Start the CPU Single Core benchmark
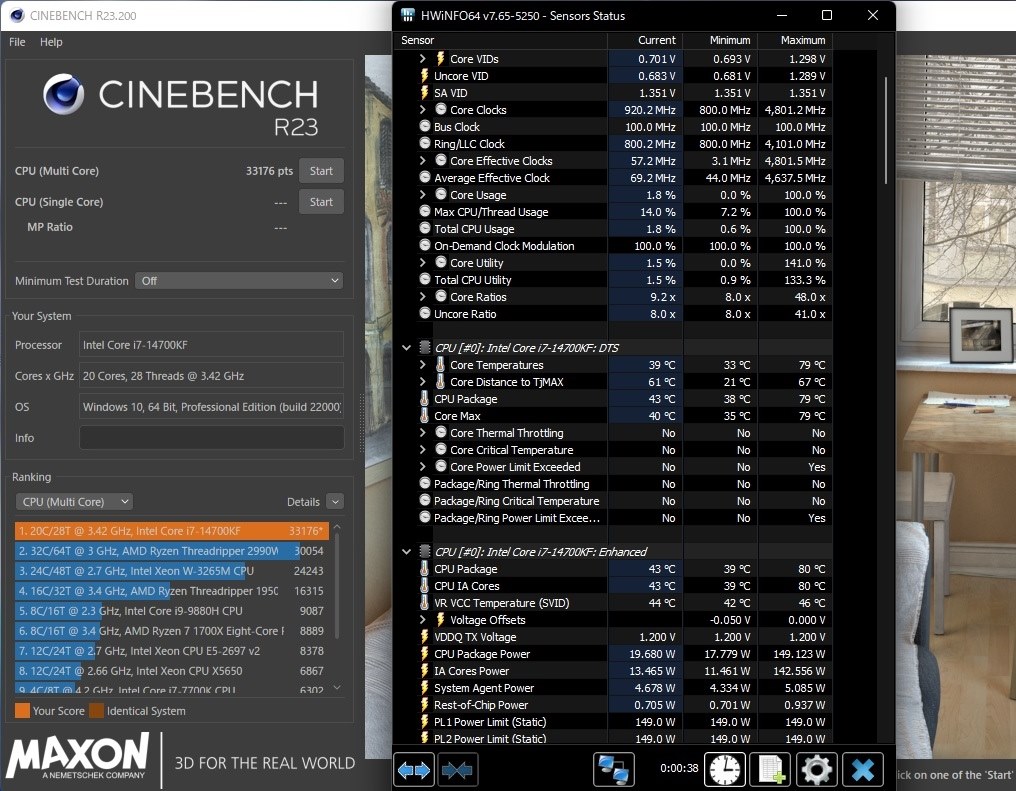Image resolution: width=1016 pixels, height=791 pixels. coord(321,202)
